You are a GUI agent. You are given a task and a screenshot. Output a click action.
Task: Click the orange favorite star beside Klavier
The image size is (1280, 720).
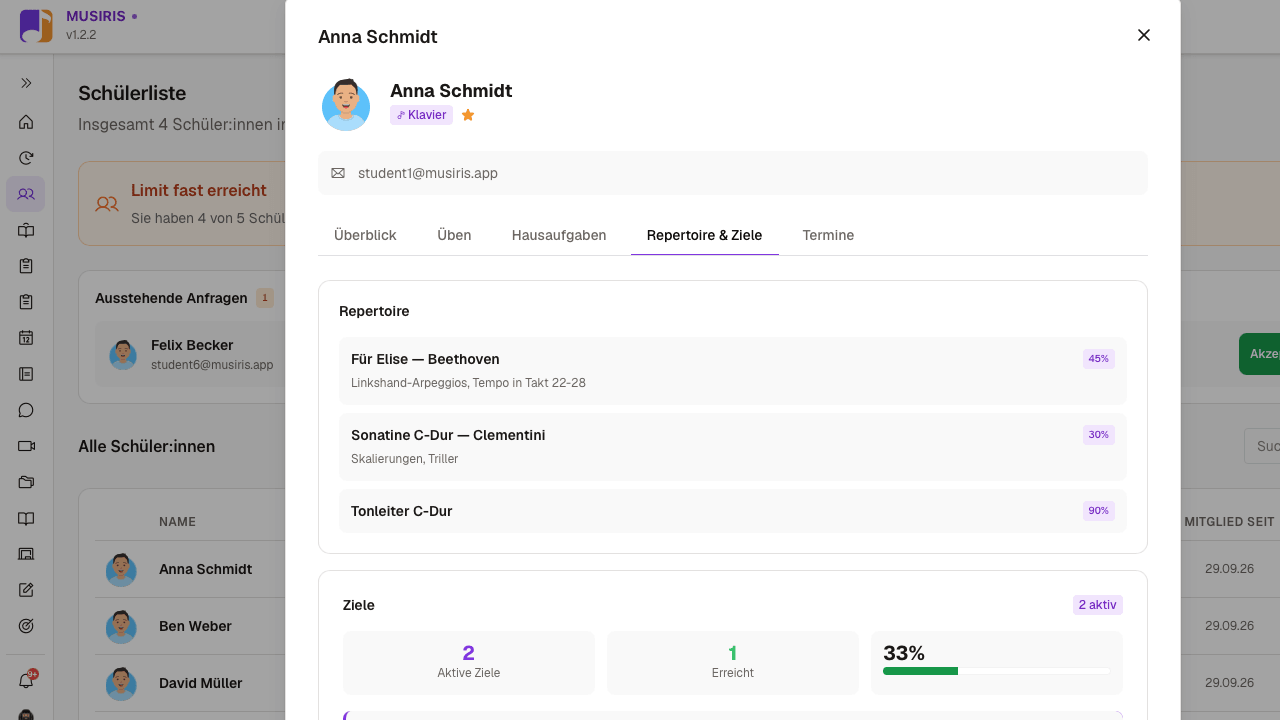468,115
